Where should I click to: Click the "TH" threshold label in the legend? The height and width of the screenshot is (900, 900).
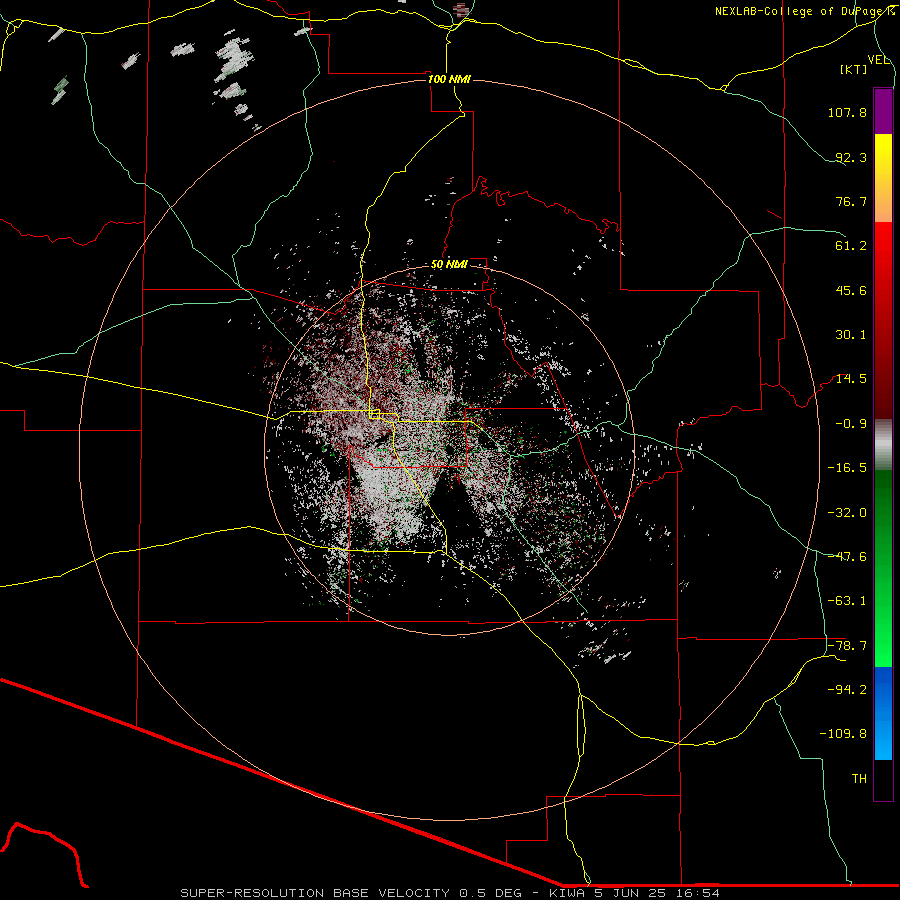[859, 778]
